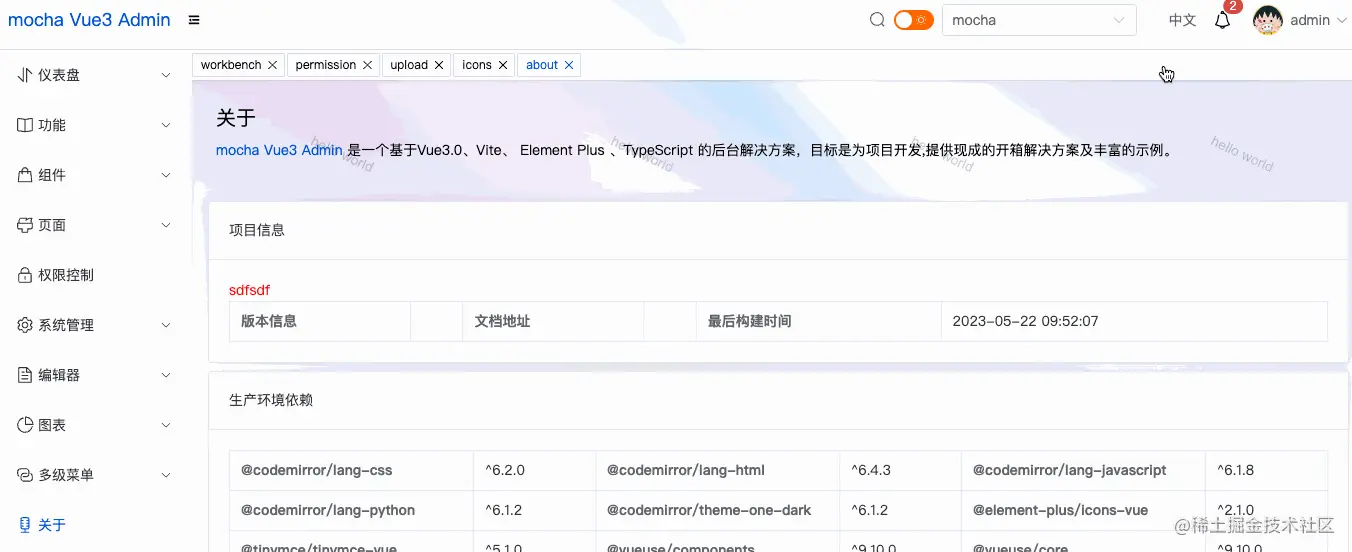Click the @codemirror/lang-css cell

(x=352, y=470)
